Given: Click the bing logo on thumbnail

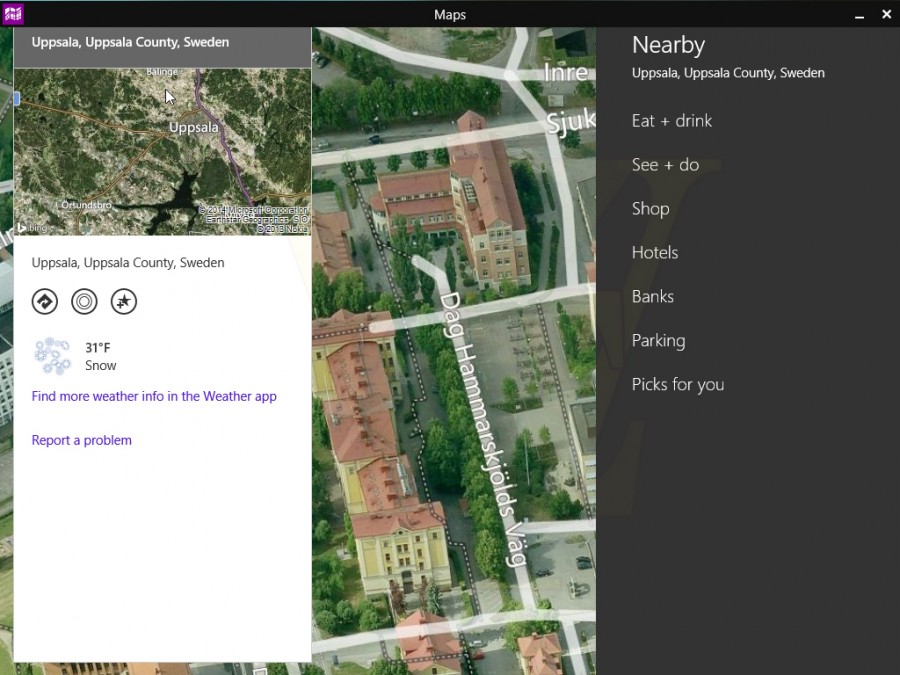Looking at the screenshot, I should [x=32, y=228].
